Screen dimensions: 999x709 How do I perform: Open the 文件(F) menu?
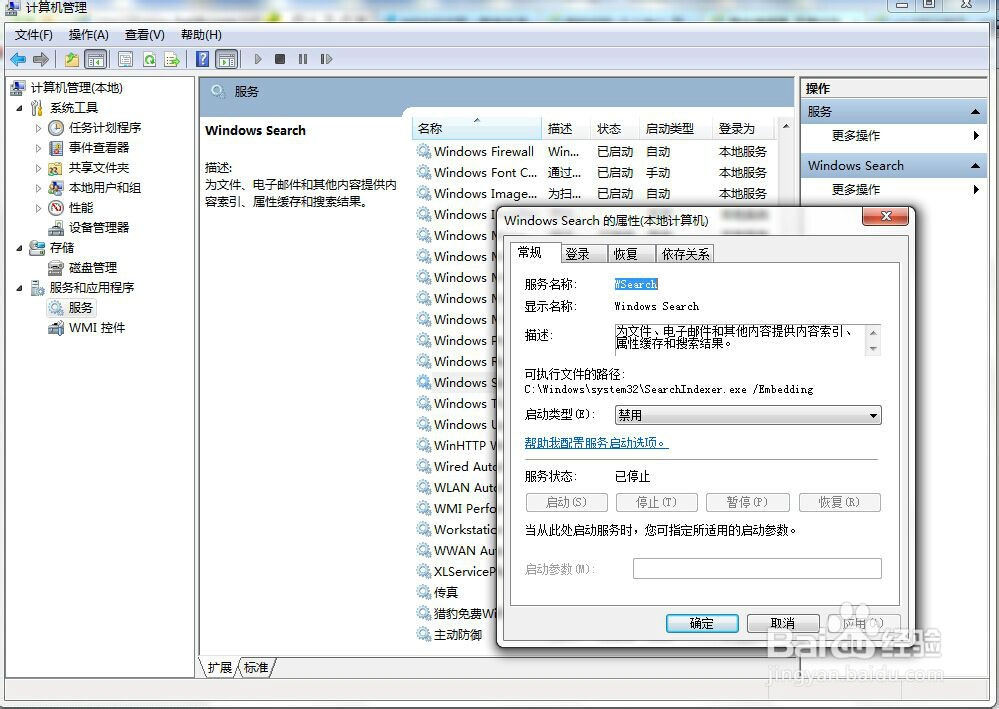tap(34, 35)
